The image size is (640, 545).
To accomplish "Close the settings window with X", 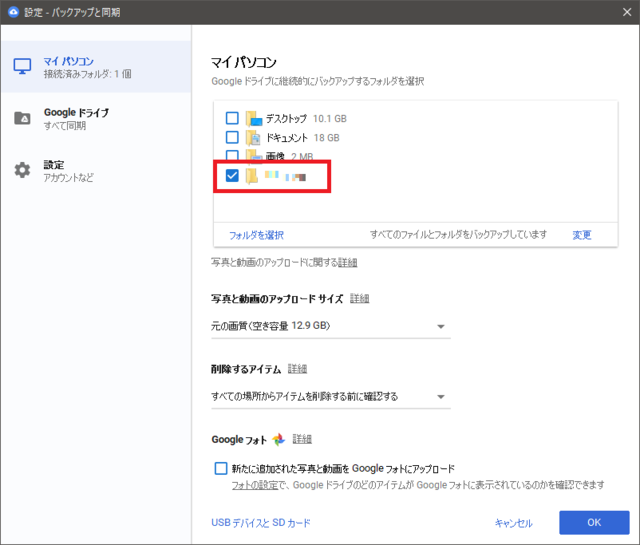I will (x=627, y=12).
